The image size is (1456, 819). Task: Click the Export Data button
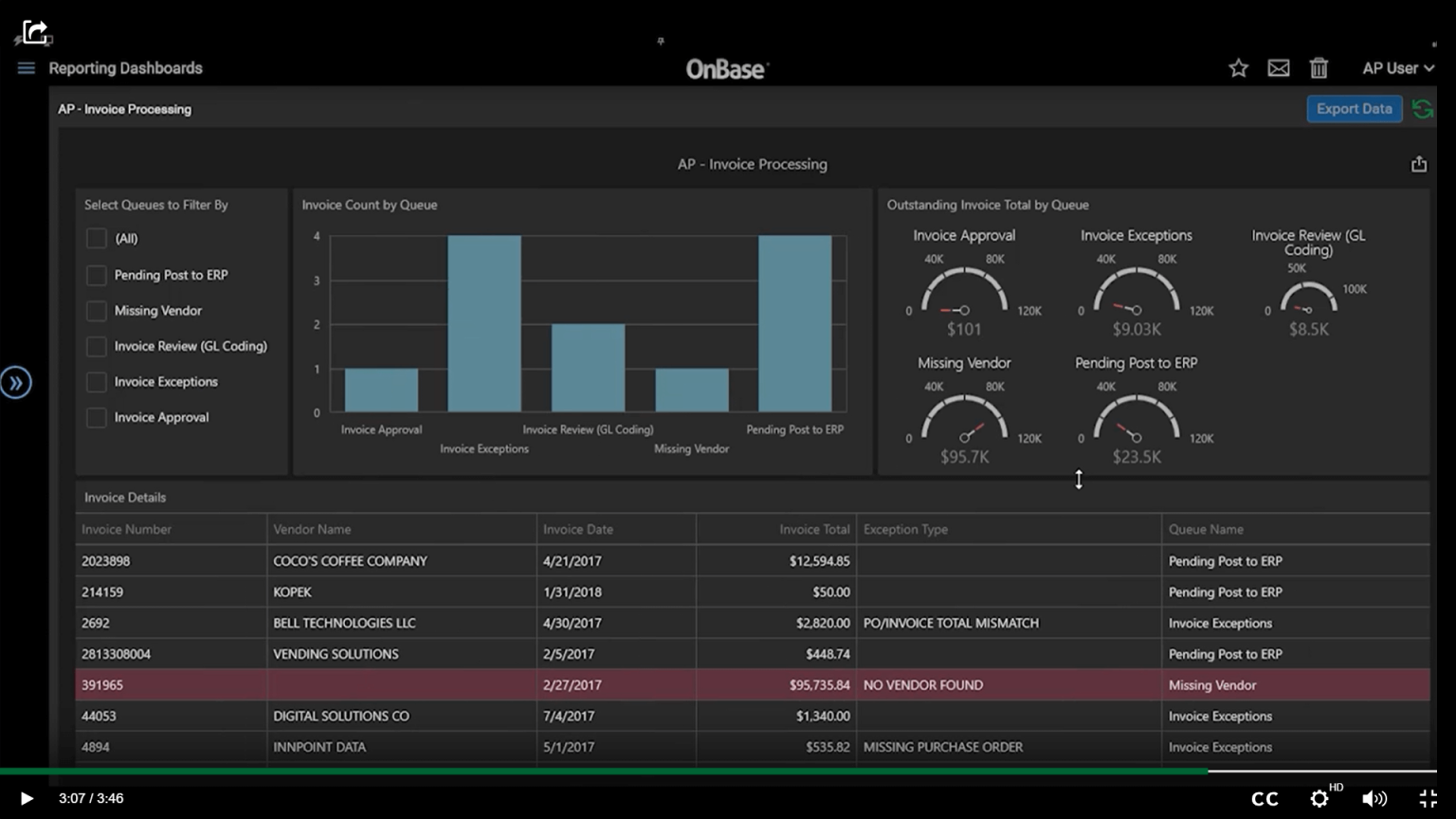click(x=1354, y=108)
